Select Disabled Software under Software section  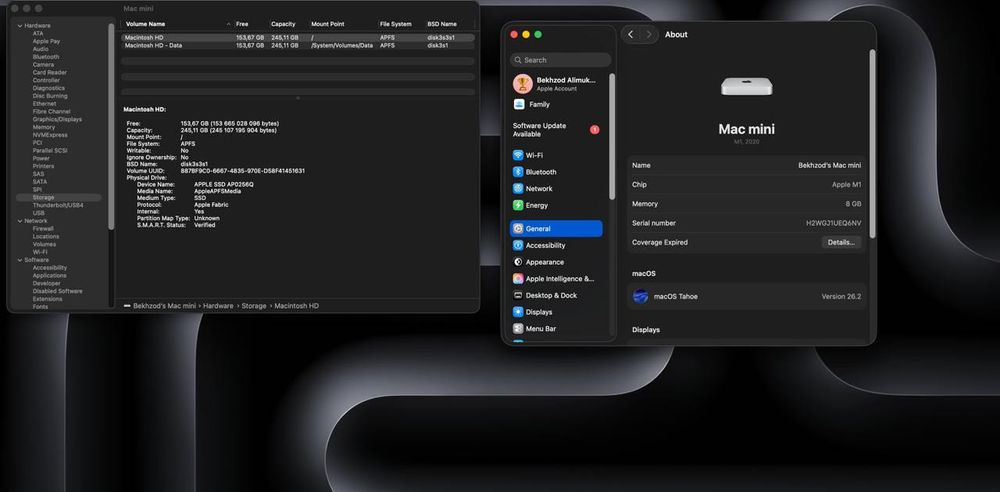(59, 291)
